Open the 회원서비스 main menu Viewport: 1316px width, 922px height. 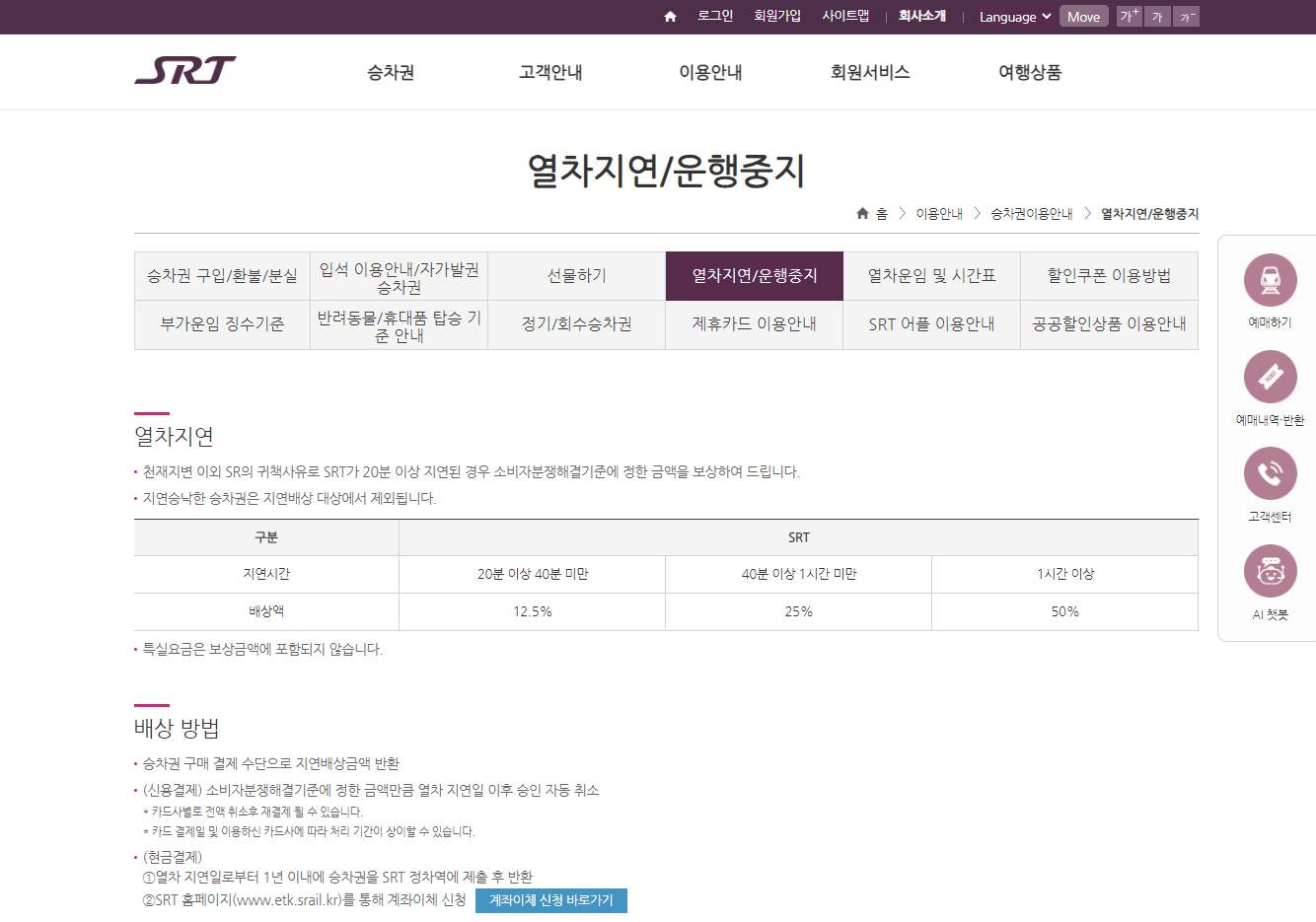870,72
